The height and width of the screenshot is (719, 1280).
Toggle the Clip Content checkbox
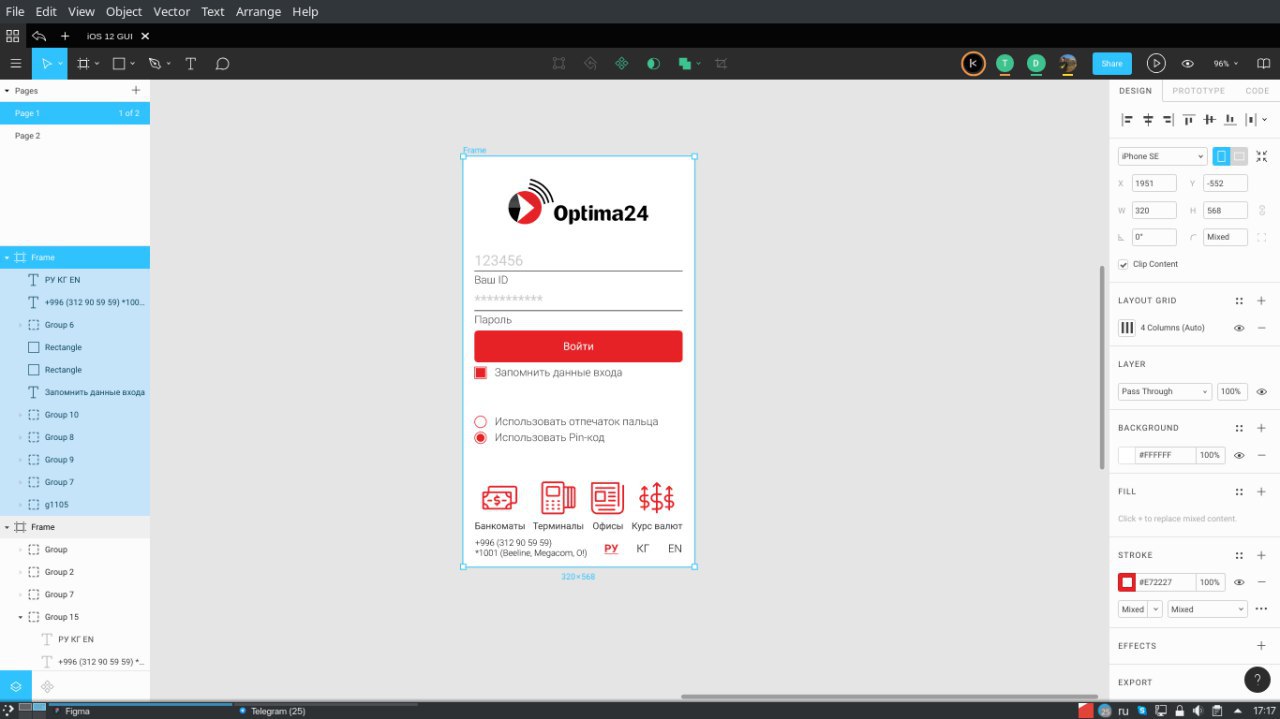(1124, 264)
